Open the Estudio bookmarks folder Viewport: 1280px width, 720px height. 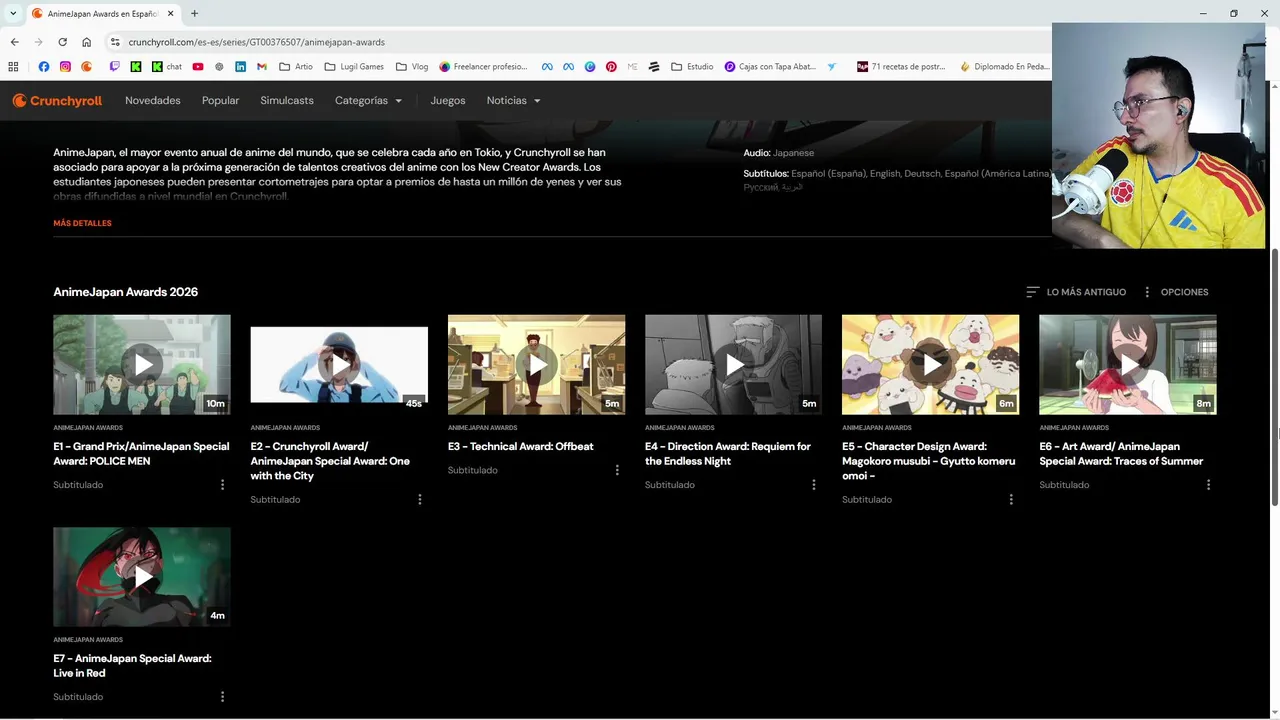[692, 67]
